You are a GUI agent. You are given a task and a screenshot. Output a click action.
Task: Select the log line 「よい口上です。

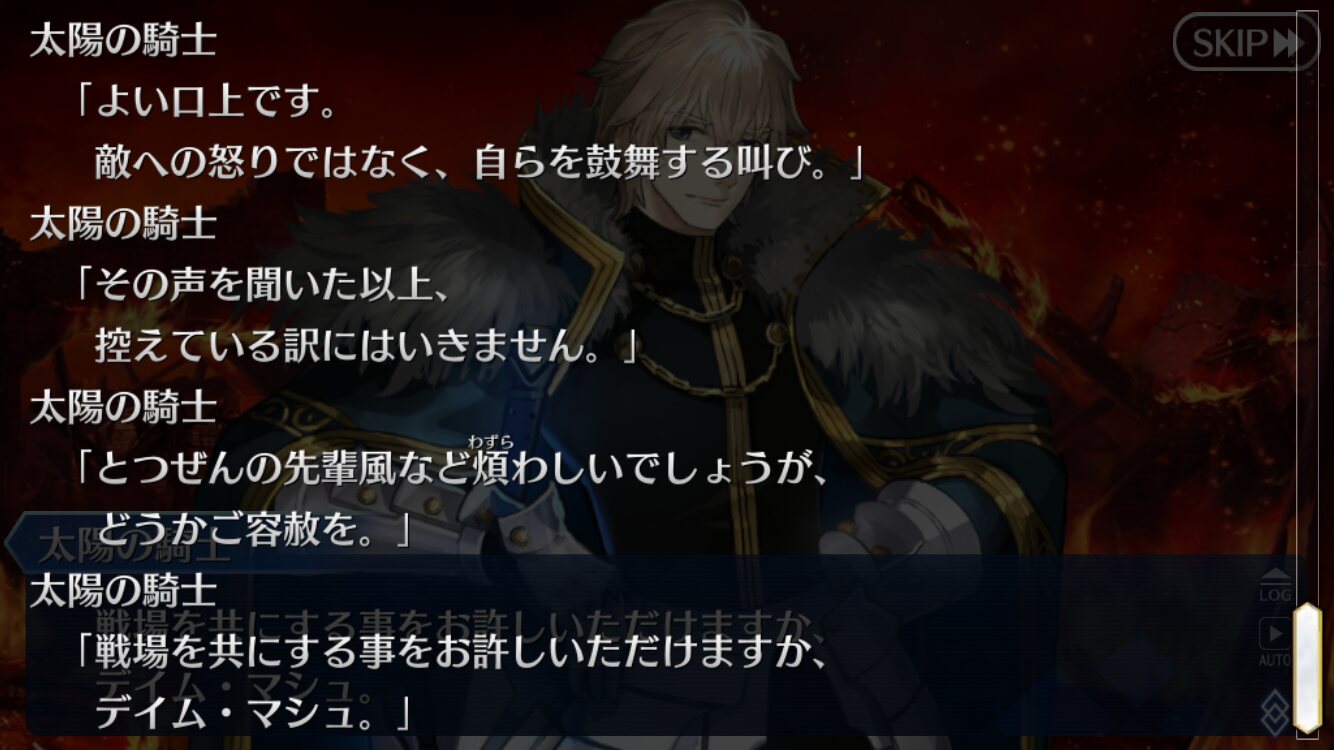pos(207,101)
